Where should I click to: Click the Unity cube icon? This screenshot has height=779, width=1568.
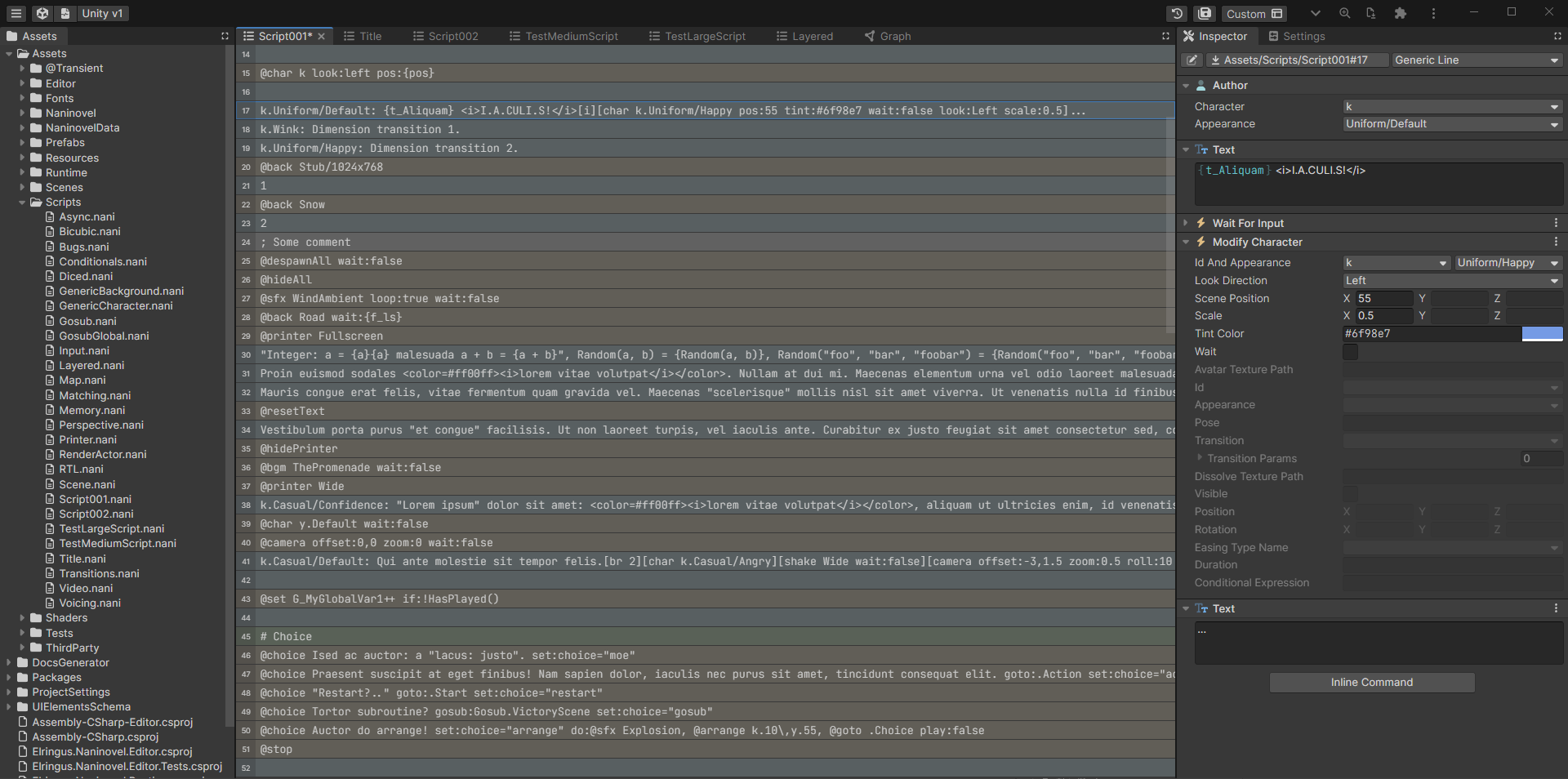point(42,13)
